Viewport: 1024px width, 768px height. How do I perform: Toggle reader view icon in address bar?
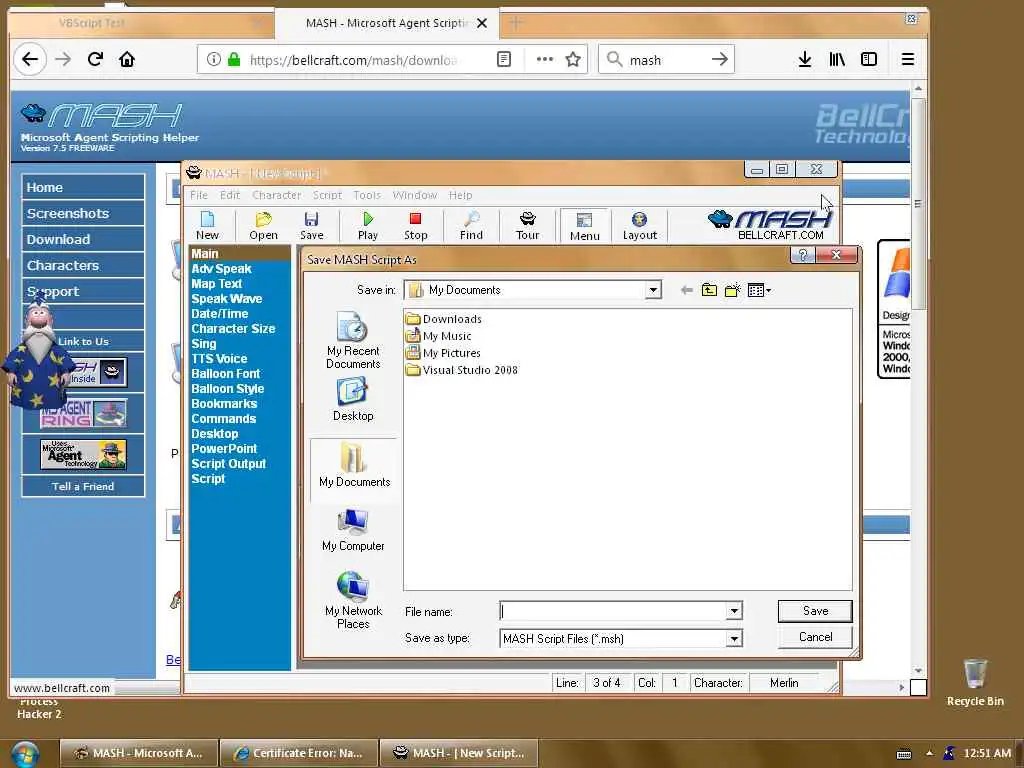click(x=504, y=59)
